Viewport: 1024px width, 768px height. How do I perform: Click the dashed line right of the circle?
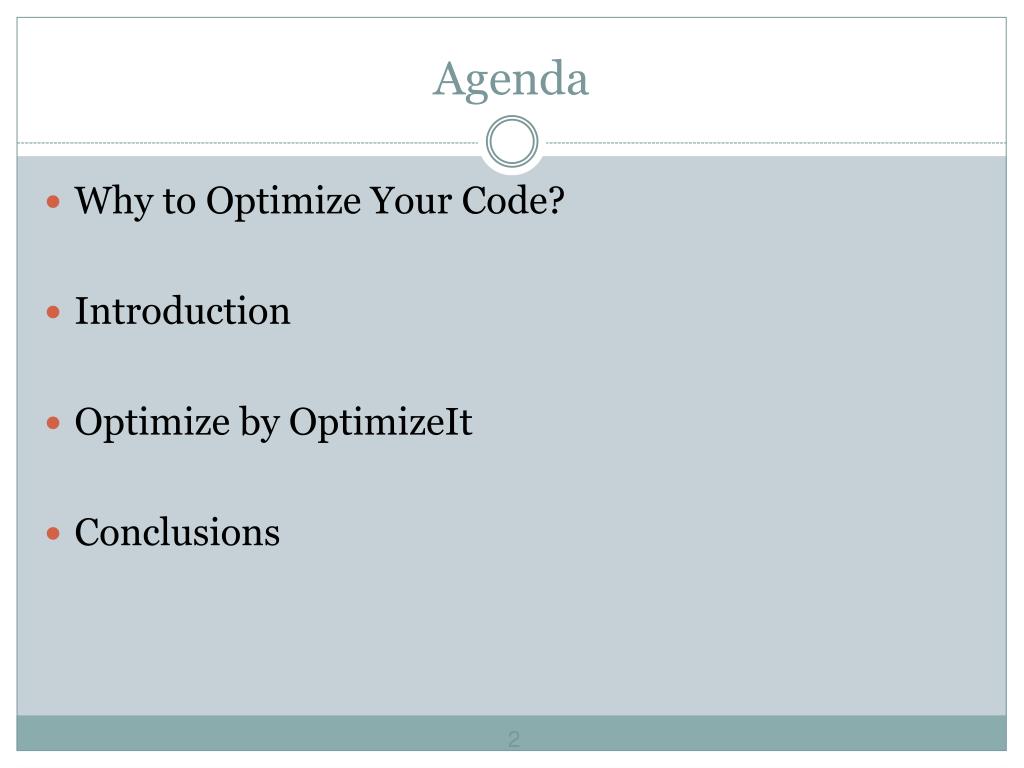click(x=775, y=142)
